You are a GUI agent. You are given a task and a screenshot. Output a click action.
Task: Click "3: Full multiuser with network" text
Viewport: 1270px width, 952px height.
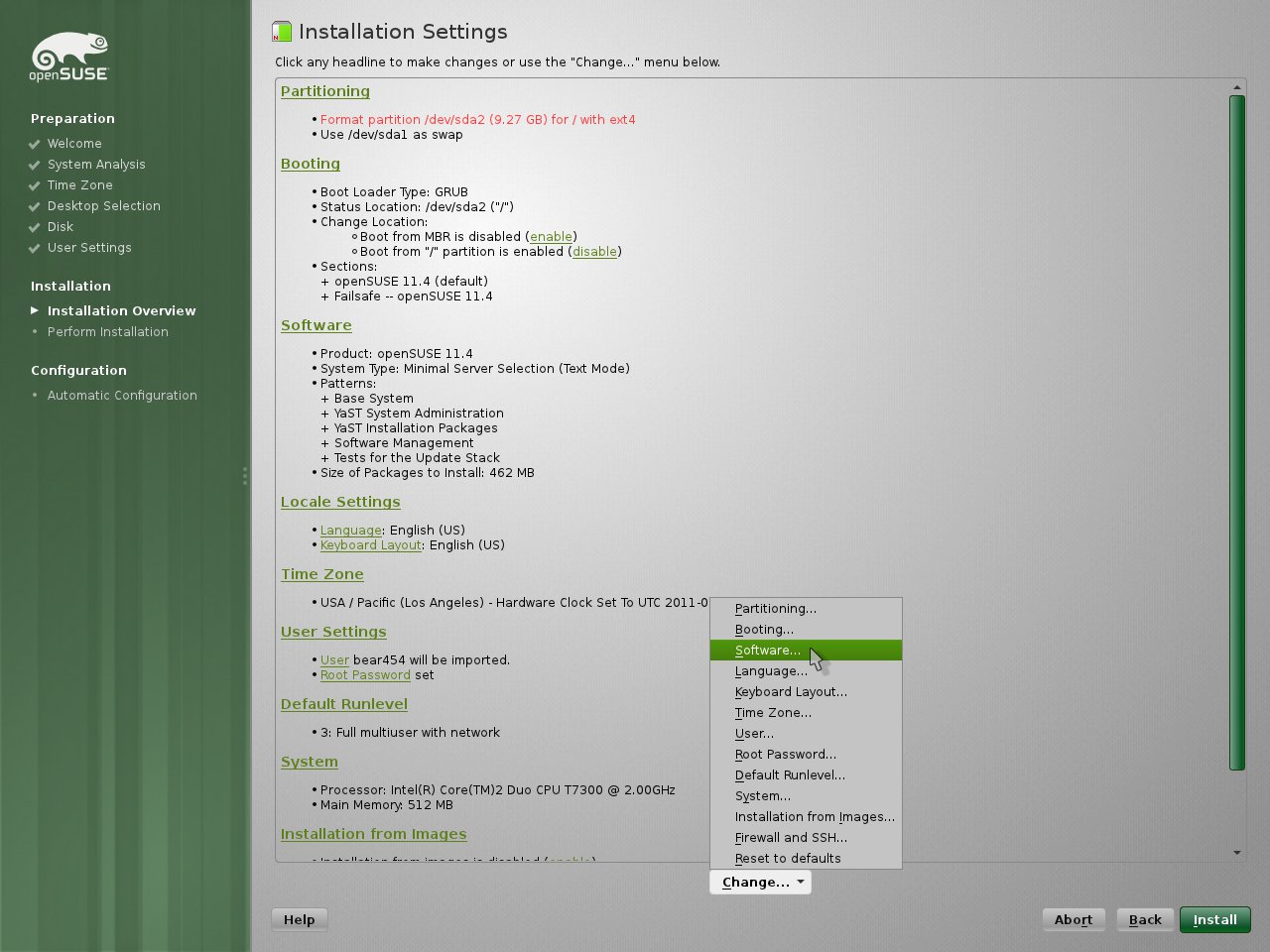pos(410,733)
